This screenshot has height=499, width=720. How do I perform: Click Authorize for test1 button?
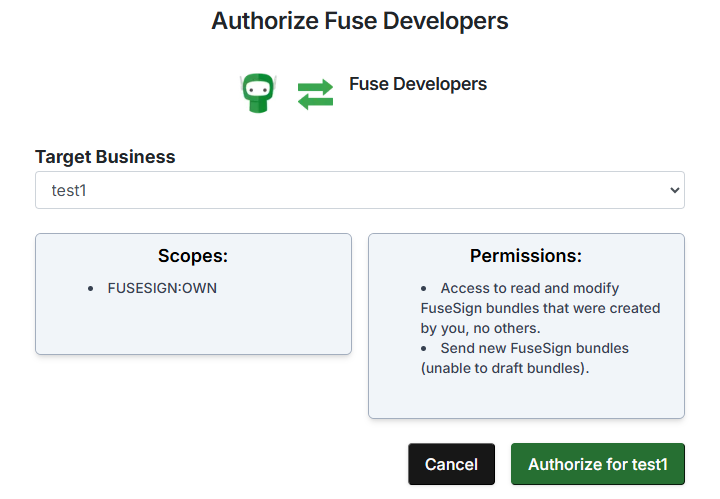click(x=597, y=464)
